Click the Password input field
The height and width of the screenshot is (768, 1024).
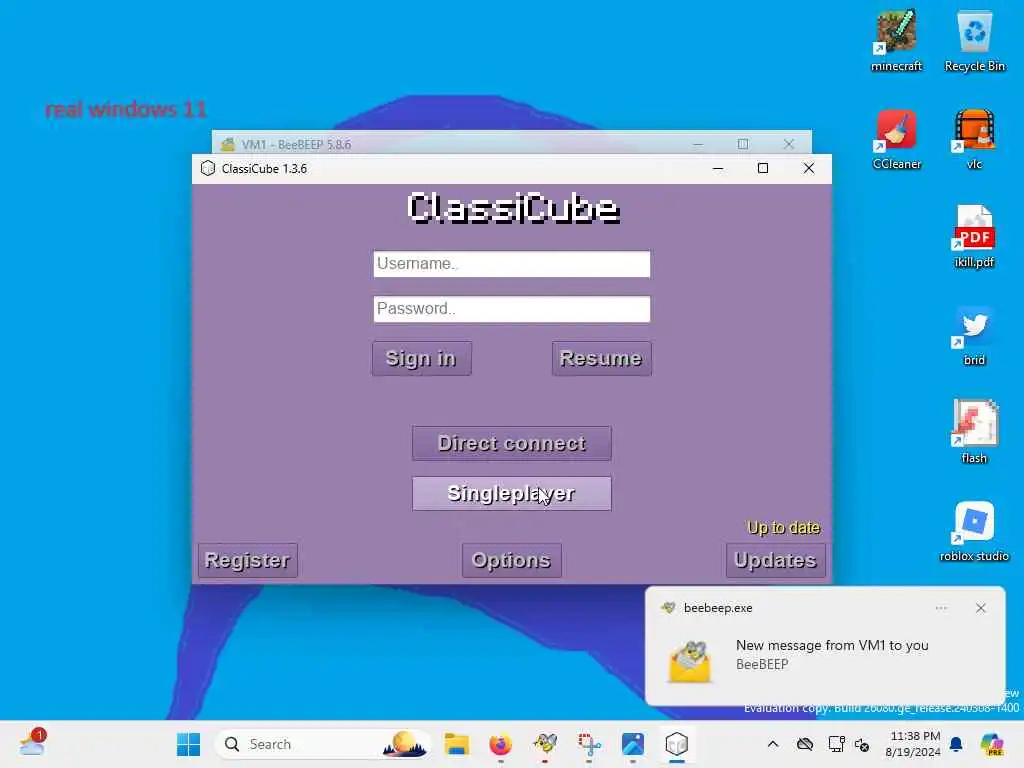coord(511,309)
